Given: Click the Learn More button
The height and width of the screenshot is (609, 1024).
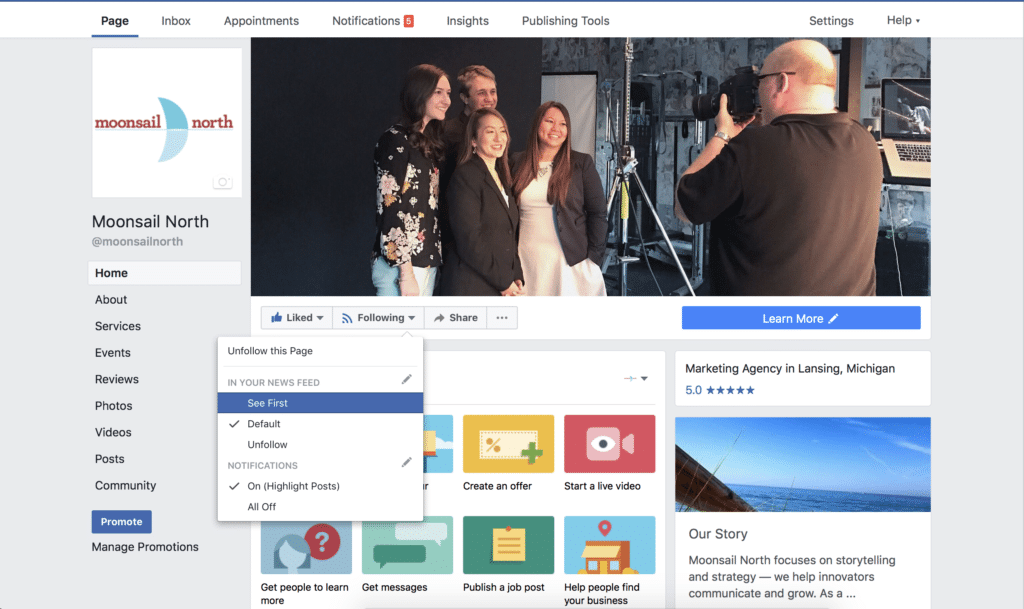Looking at the screenshot, I should point(801,318).
